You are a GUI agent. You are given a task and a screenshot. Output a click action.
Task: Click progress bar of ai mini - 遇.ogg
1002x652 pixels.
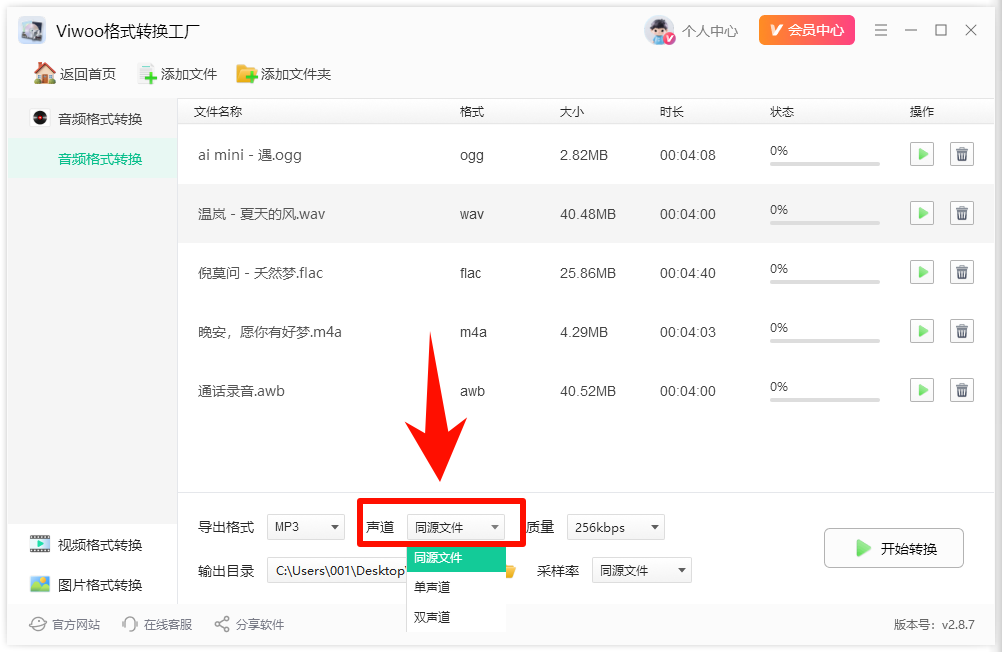point(824,164)
